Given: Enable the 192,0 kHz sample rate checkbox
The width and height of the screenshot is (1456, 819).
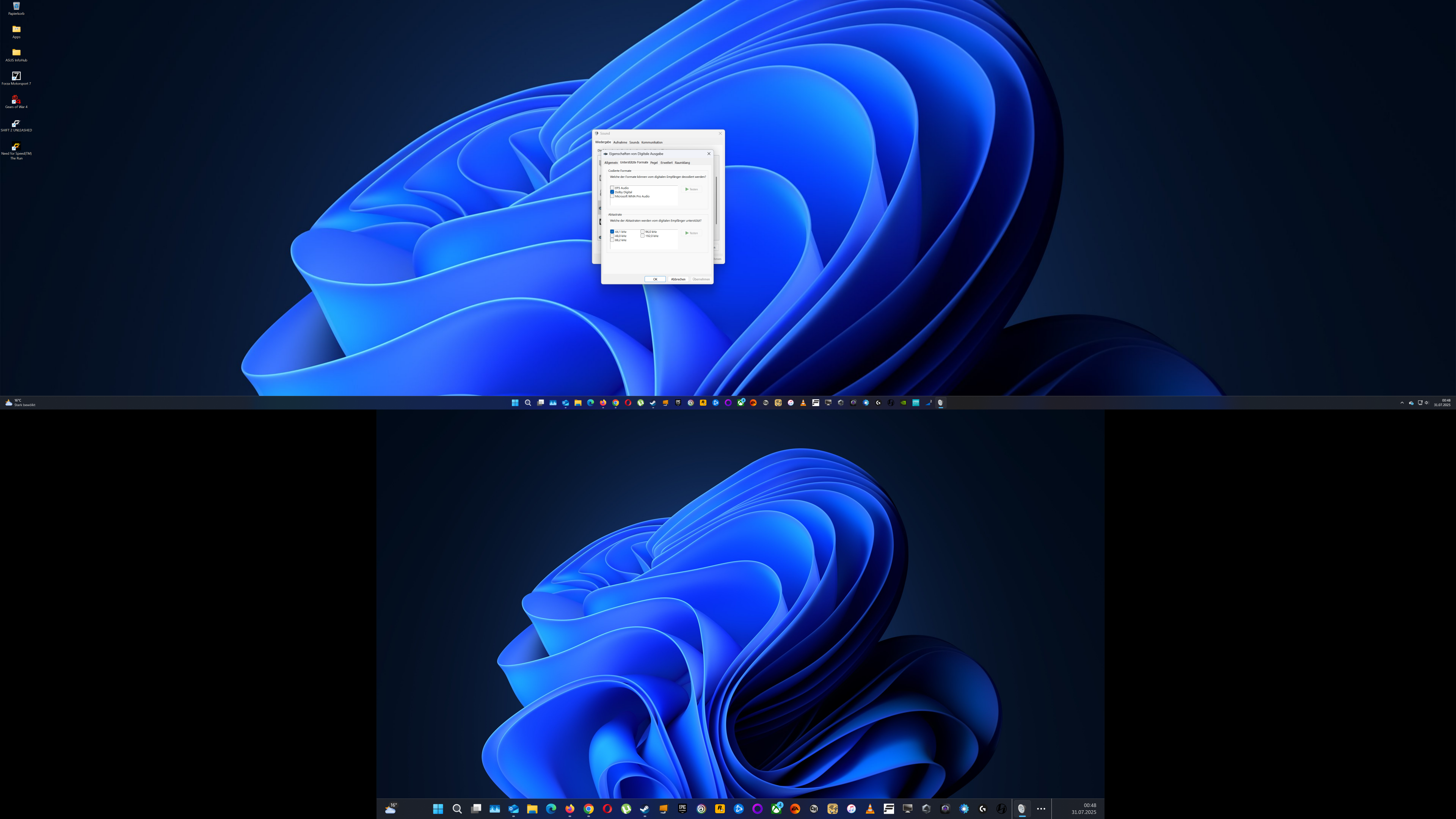Looking at the screenshot, I should 643,236.
